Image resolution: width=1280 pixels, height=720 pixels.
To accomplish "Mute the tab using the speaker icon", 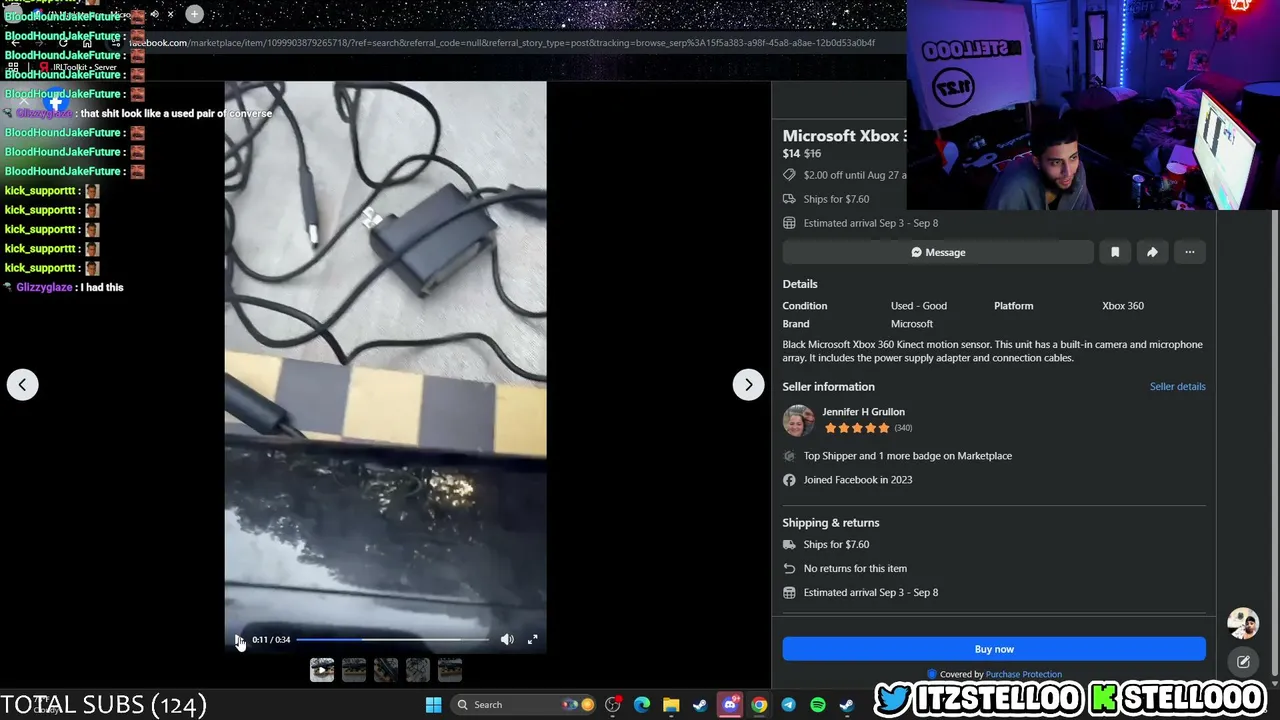I will click(154, 14).
